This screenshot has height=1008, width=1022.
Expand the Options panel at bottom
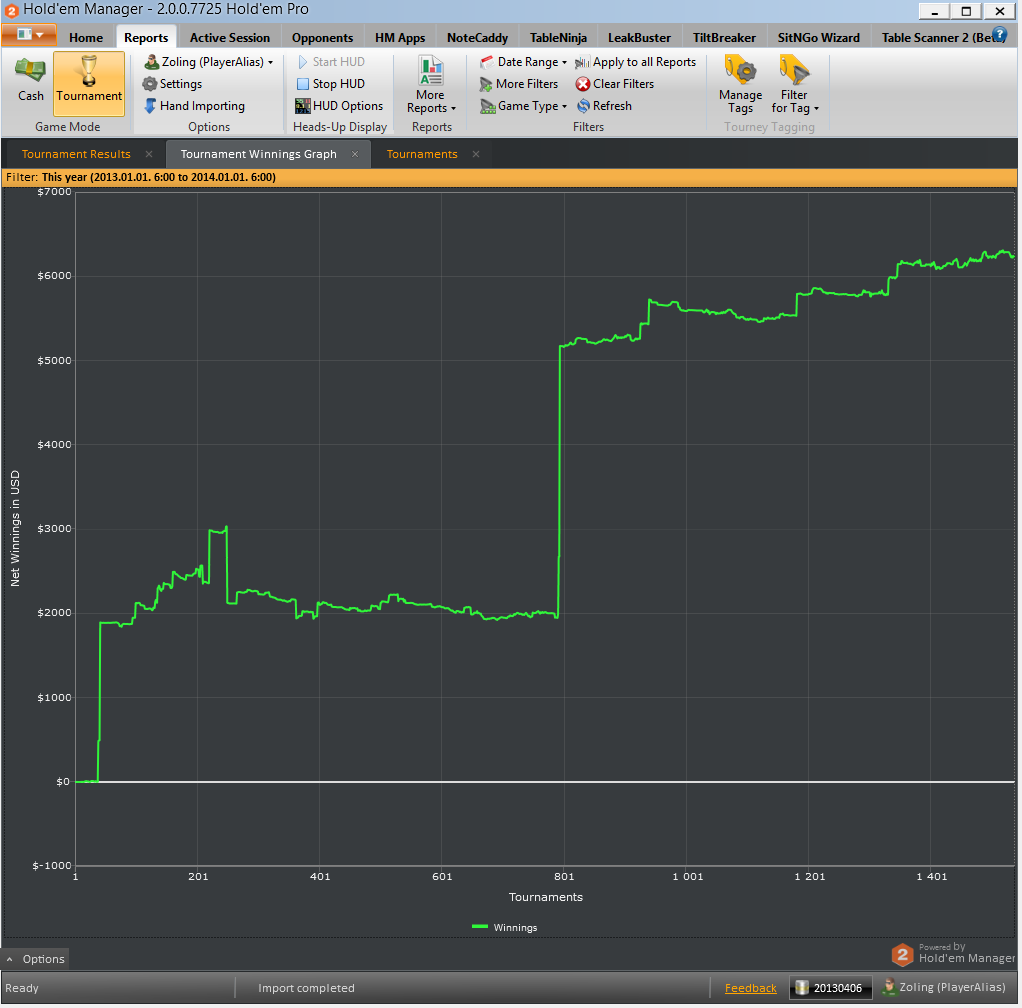tap(36, 959)
